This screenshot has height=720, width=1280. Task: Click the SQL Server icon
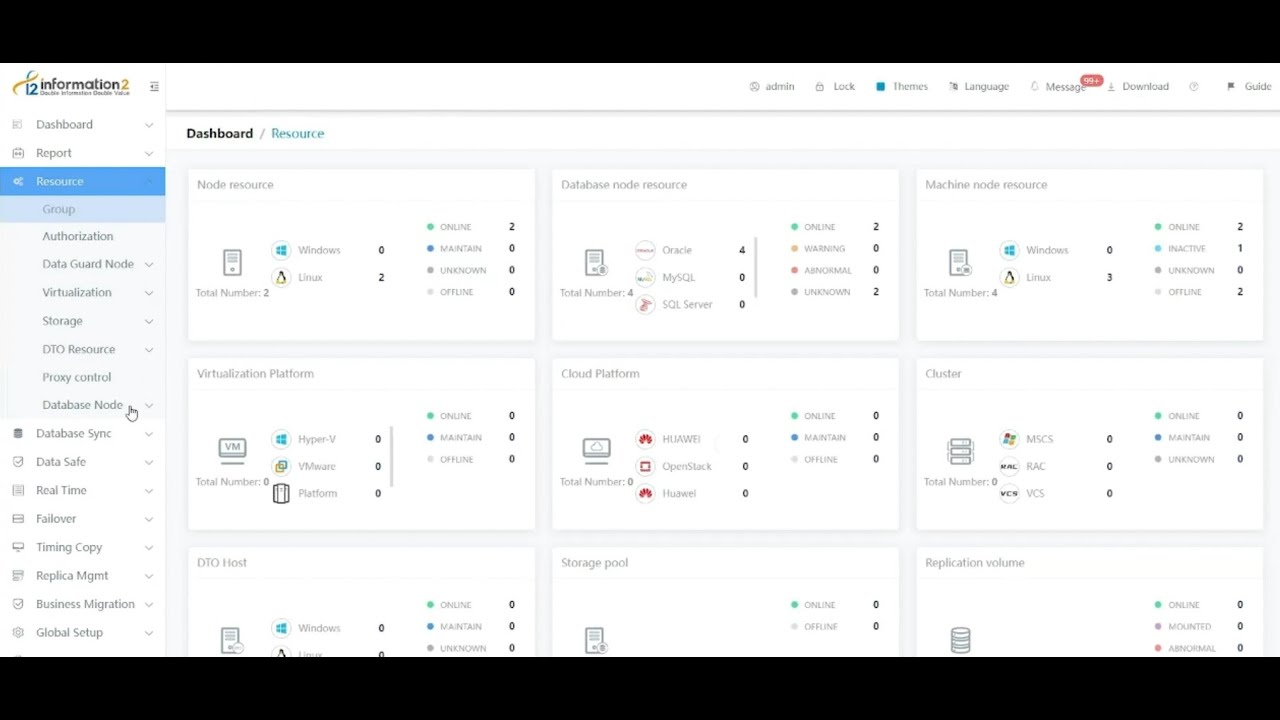[645, 304]
